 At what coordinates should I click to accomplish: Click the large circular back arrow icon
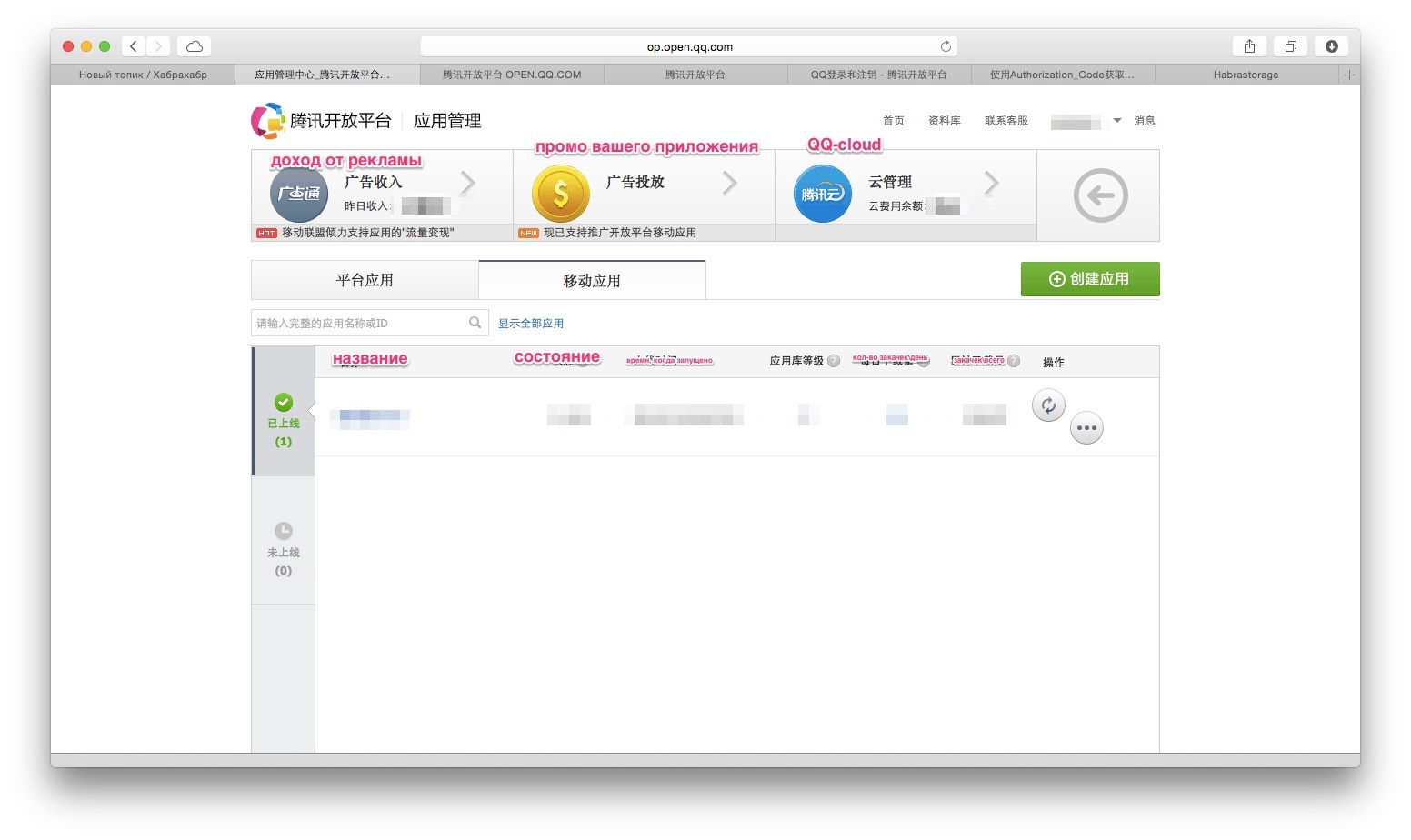(x=1100, y=195)
